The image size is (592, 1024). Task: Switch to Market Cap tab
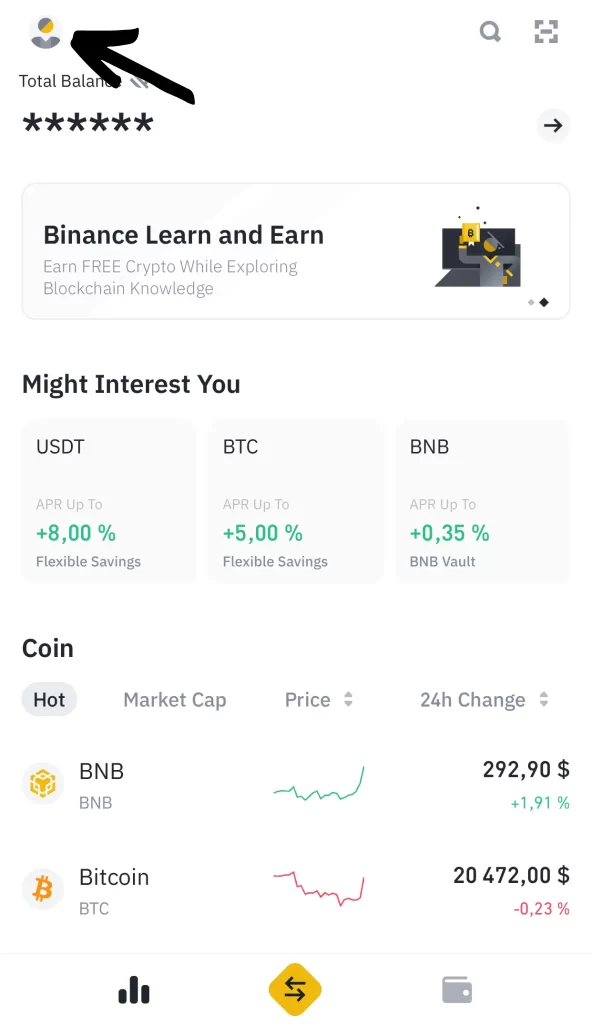(x=174, y=699)
